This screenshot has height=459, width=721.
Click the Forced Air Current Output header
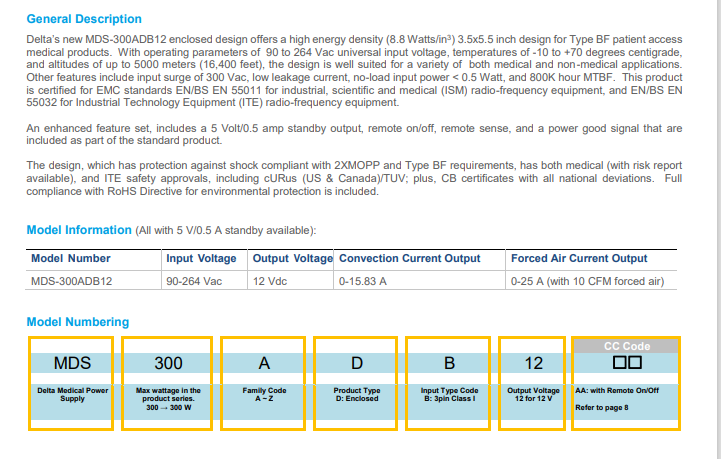click(x=579, y=258)
